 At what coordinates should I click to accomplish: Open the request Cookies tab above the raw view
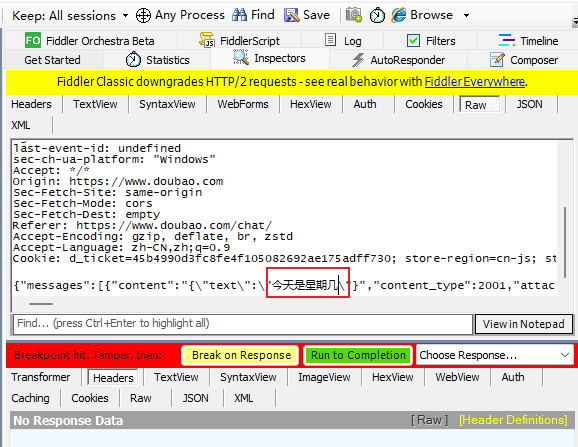tap(424, 104)
